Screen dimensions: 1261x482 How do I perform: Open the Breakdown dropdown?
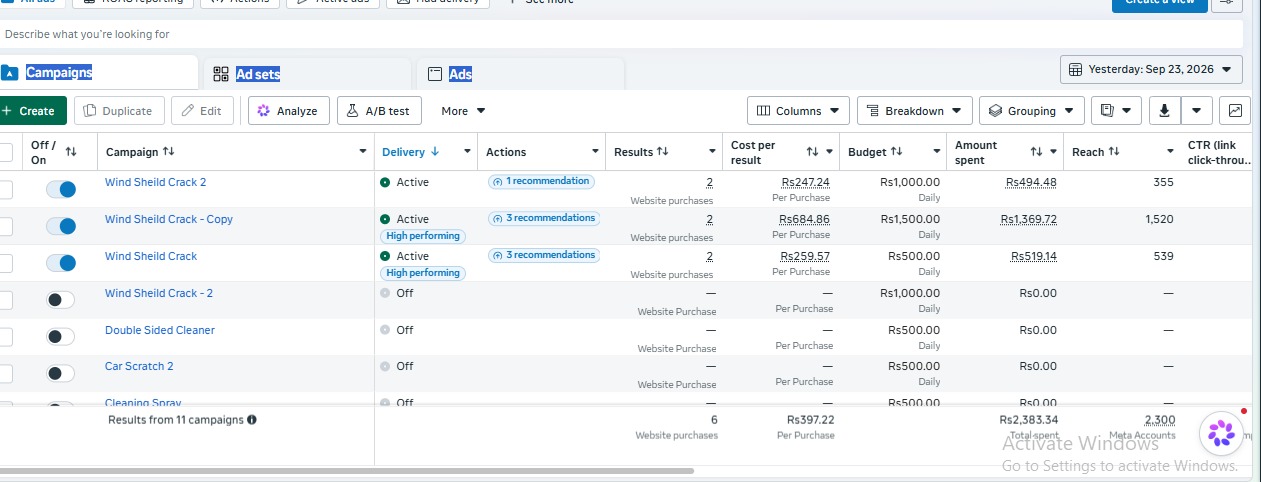[914, 111]
